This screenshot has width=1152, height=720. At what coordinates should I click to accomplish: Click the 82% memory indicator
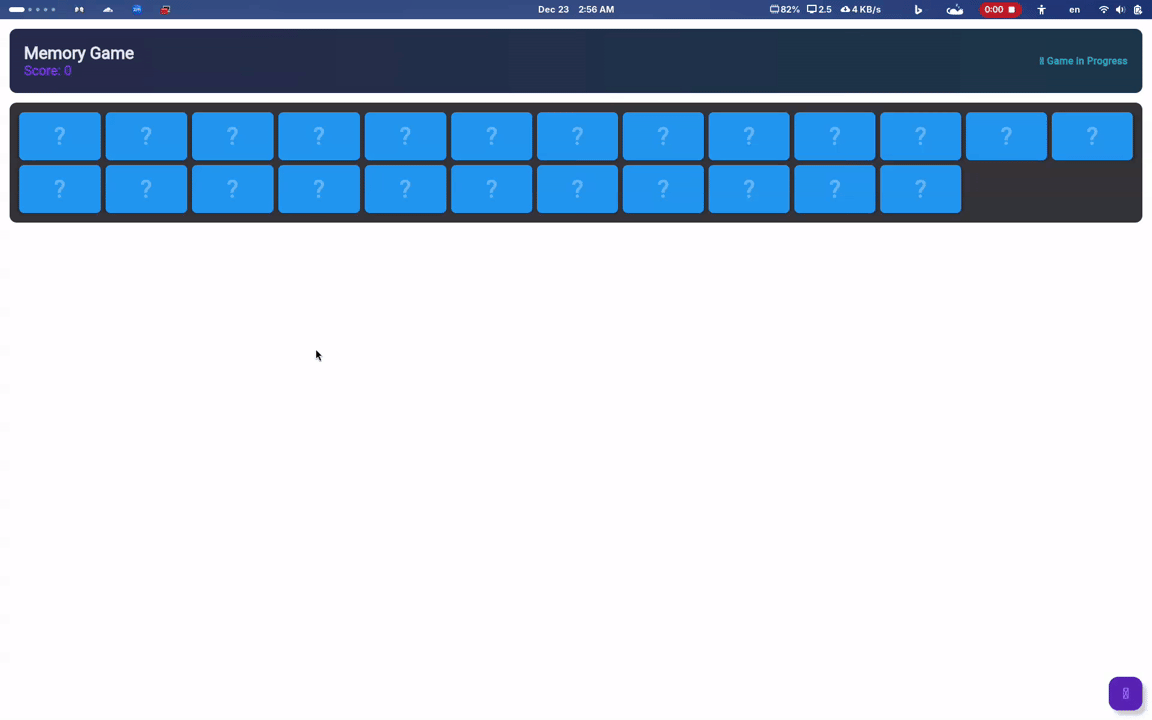tap(785, 10)
